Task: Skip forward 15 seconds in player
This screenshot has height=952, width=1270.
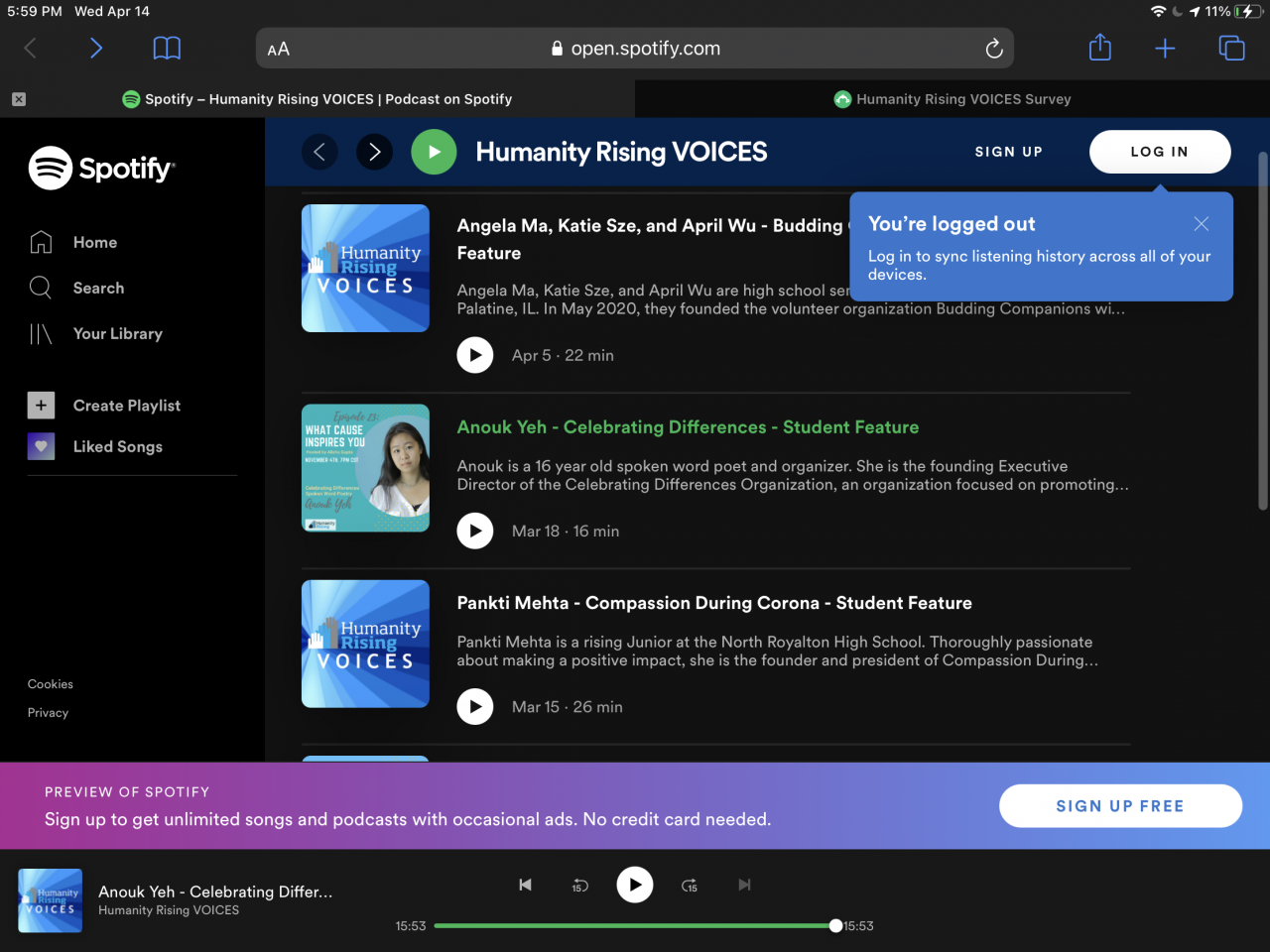Action: tap(690, 886)
